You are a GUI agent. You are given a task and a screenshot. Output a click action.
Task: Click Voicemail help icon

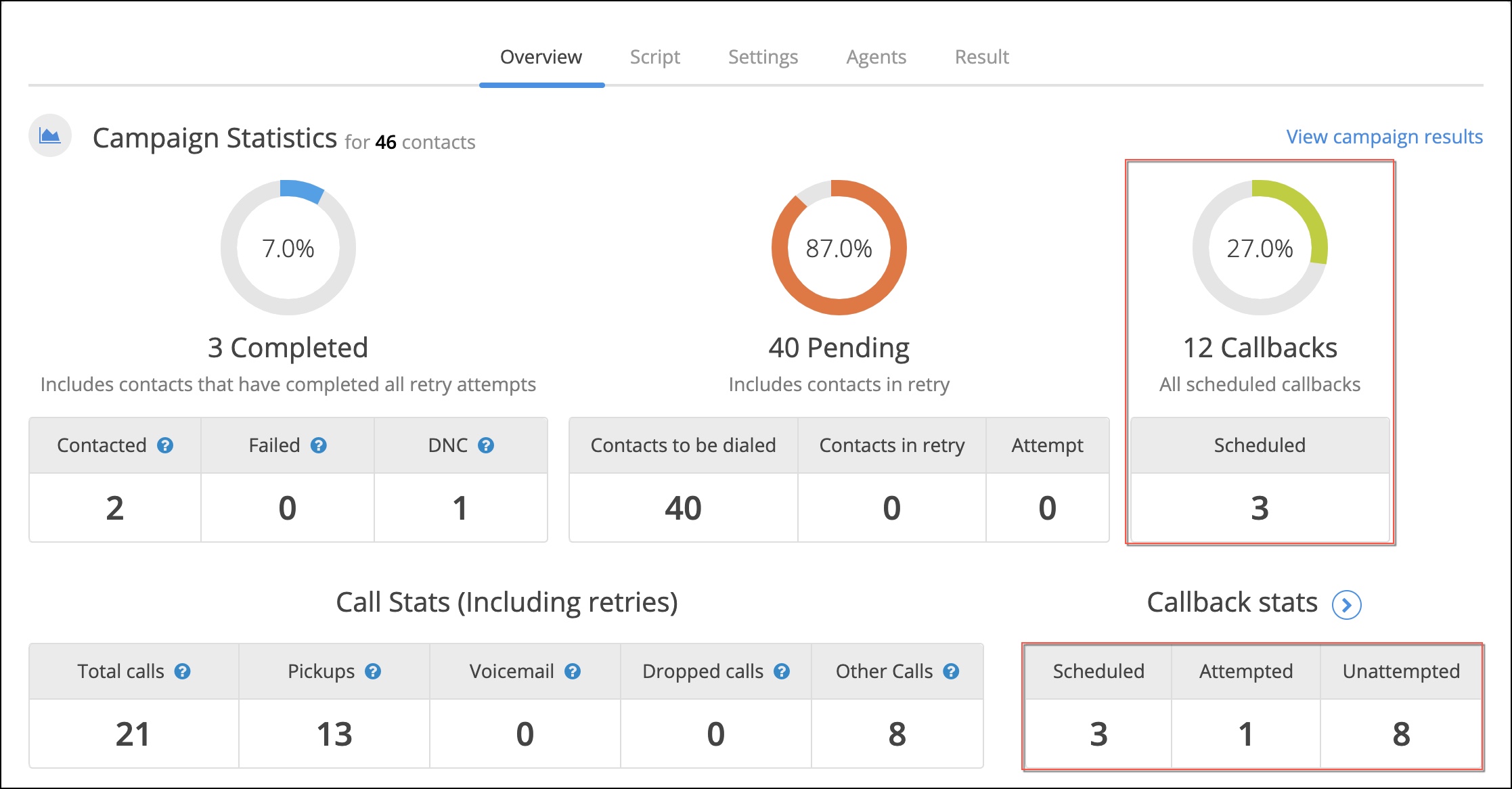[x=573, y=671]
